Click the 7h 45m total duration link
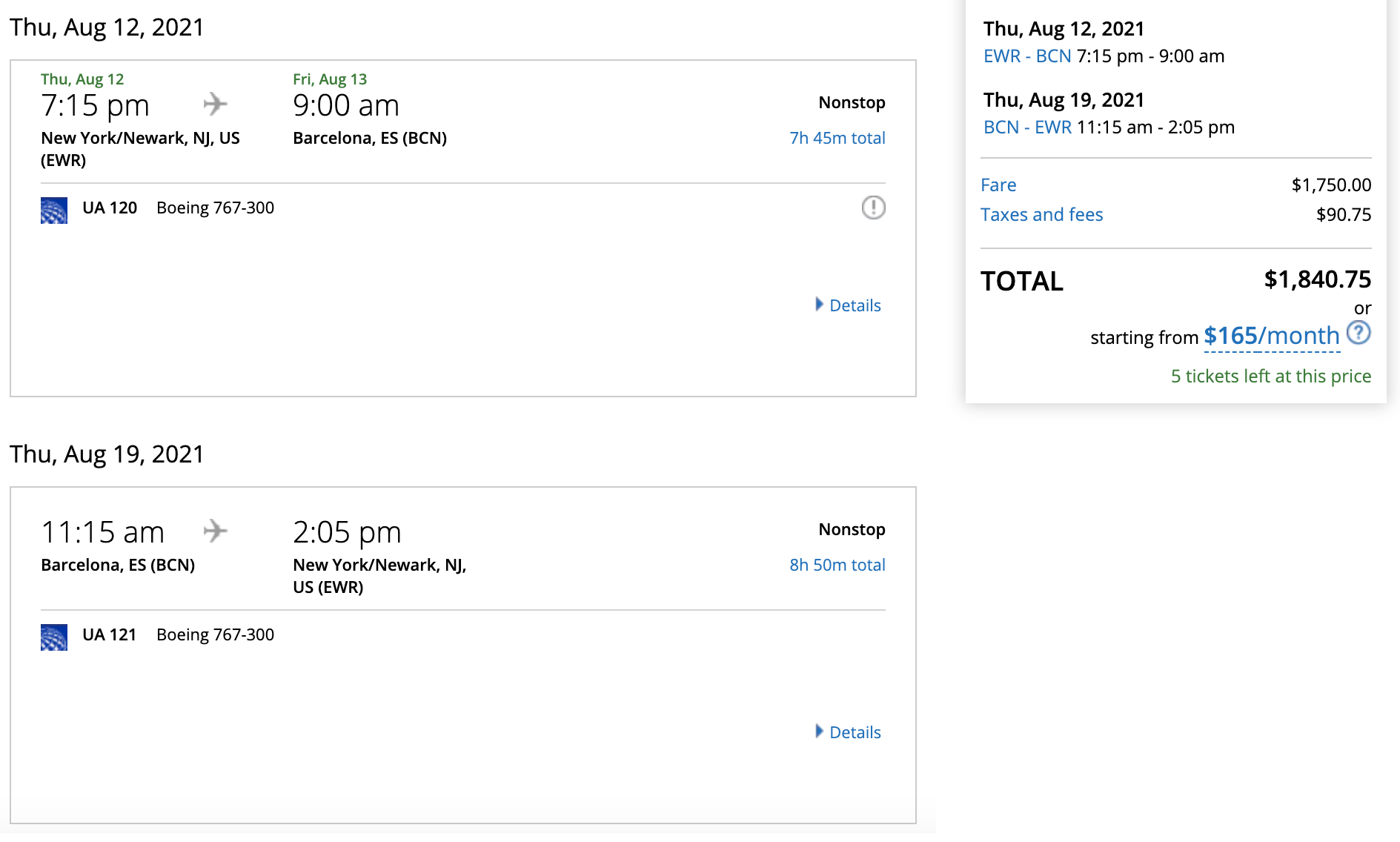The image size is (1400, 842). (837, 138)
